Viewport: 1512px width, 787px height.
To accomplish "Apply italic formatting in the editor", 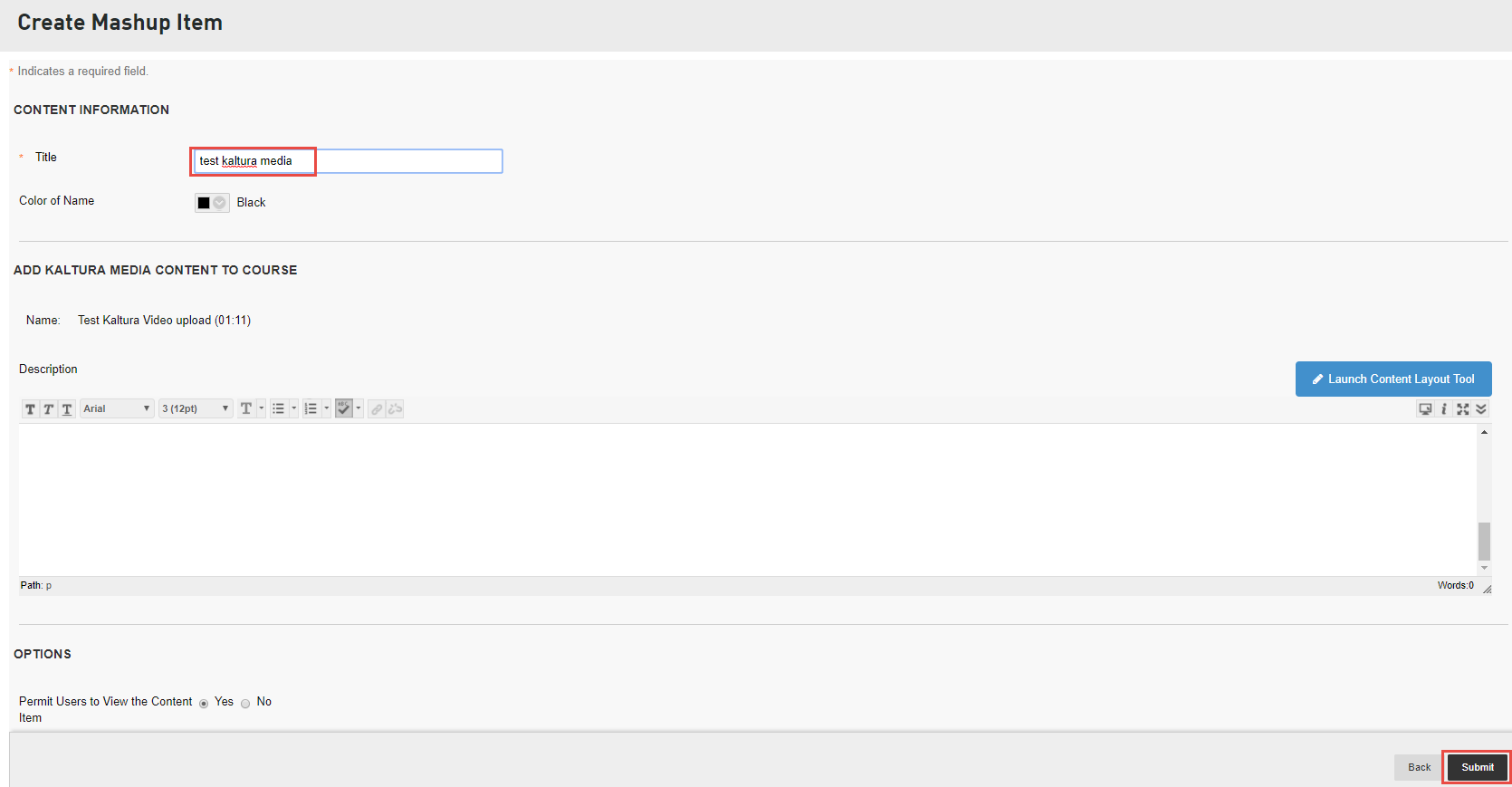I will point(48,409).
